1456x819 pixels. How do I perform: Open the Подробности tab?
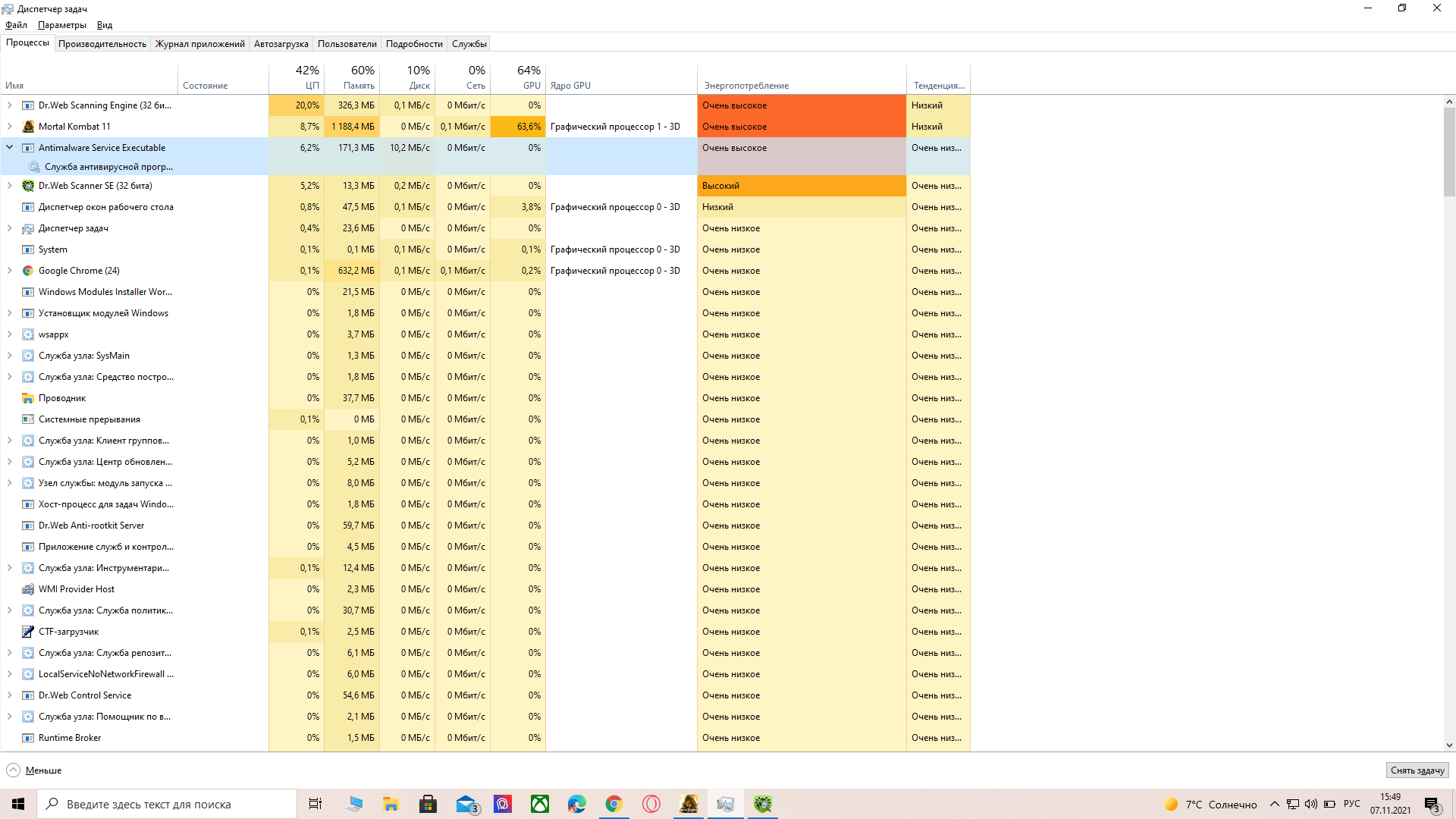pos(414,44)
